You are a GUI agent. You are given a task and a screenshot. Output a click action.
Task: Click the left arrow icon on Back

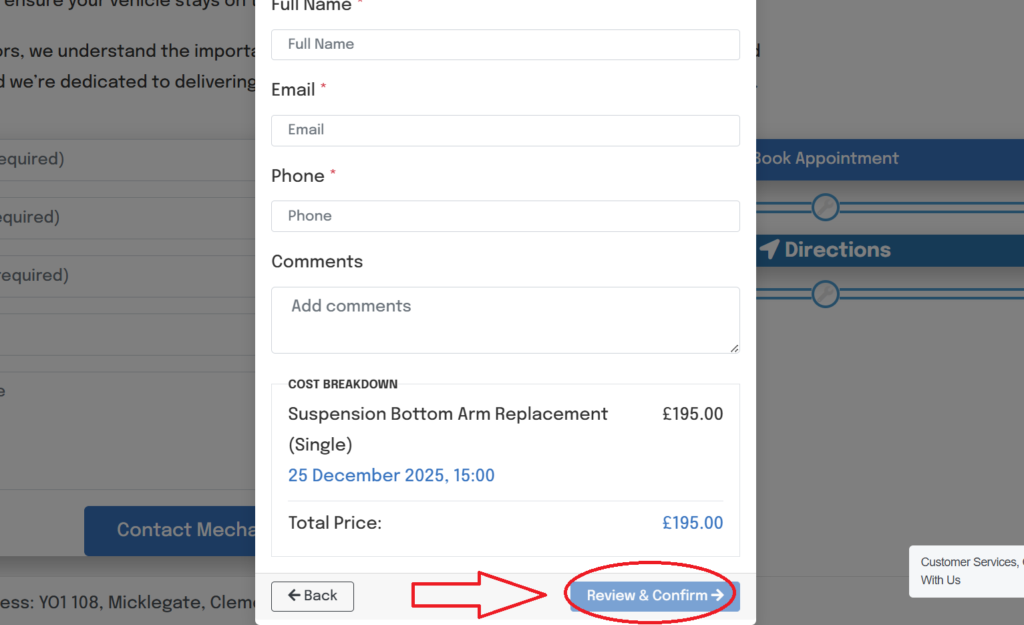click(294, 596)
